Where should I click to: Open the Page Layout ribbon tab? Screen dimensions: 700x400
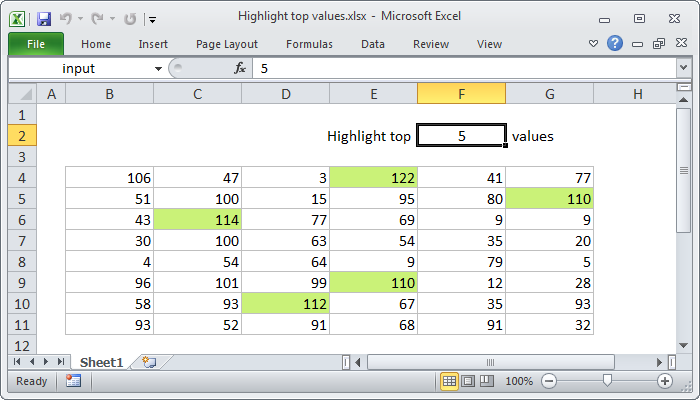(227, 44)
